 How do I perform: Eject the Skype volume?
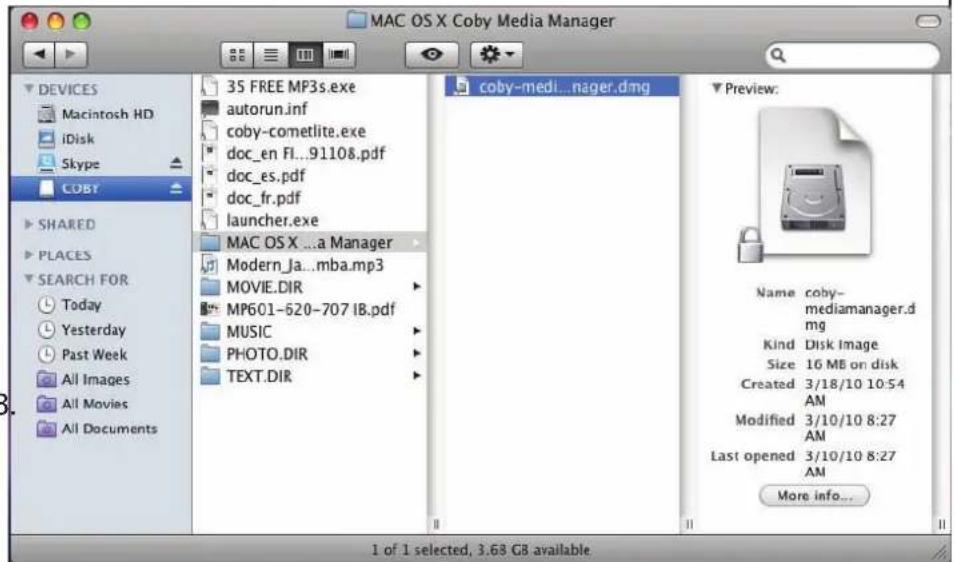point(176,163)
